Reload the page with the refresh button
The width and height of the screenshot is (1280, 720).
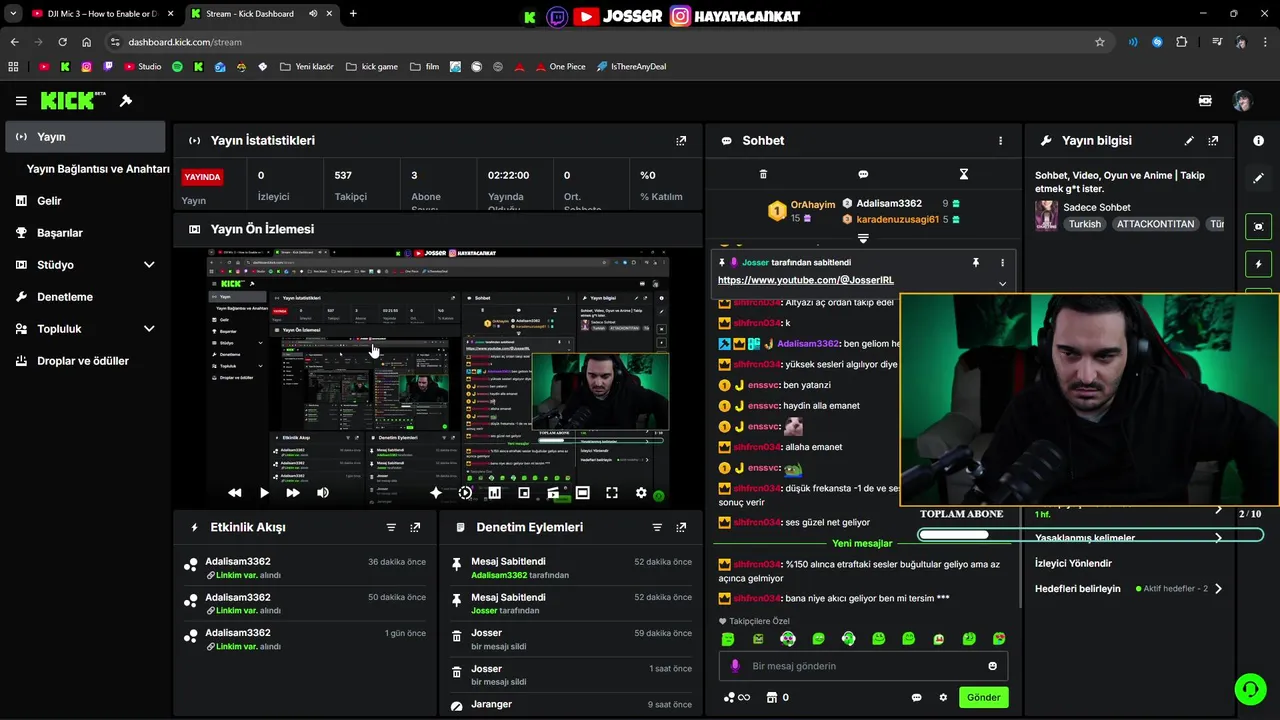point(62,42)
